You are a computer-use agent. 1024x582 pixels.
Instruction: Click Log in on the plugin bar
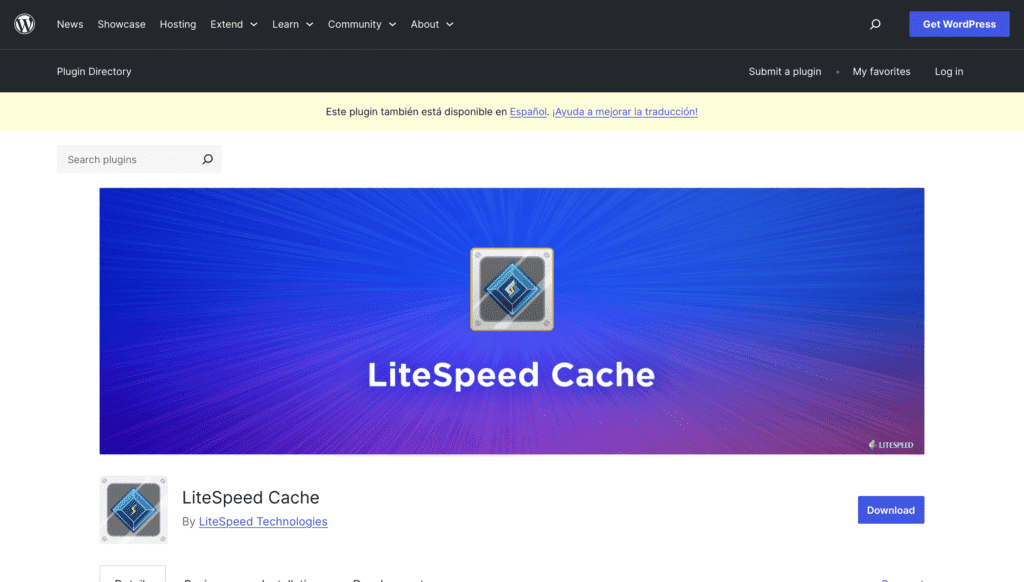[x=948, y=71]
